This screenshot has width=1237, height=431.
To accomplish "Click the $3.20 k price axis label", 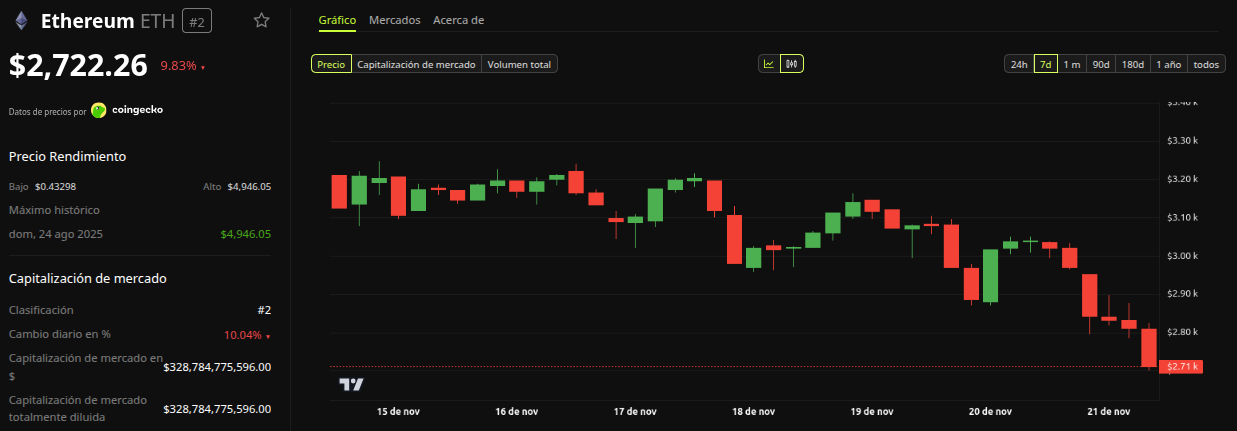I will coord(1182,179).
